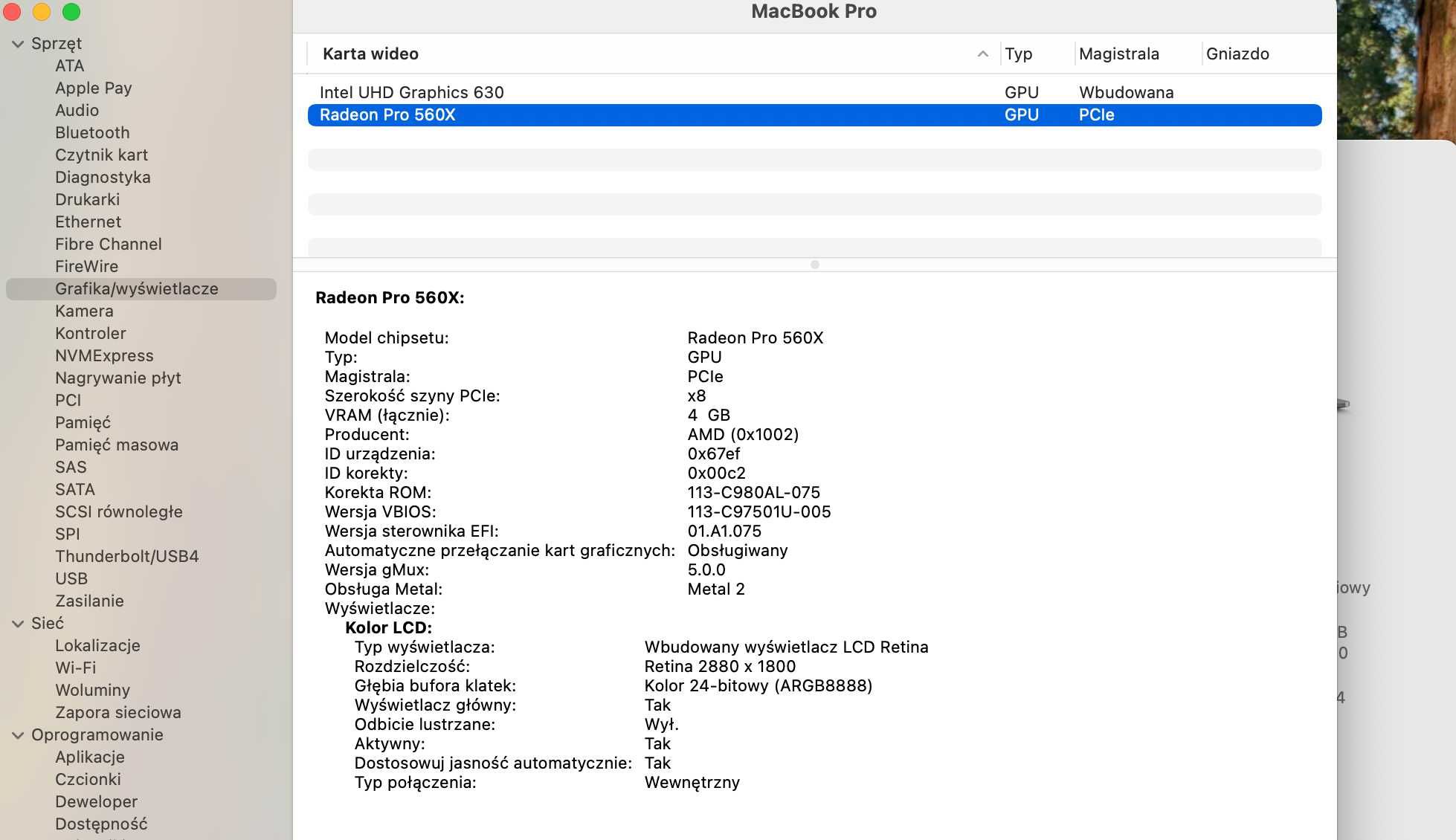
Task: Click the gMux version 5.0.0 value
Action: coord(706,569)
